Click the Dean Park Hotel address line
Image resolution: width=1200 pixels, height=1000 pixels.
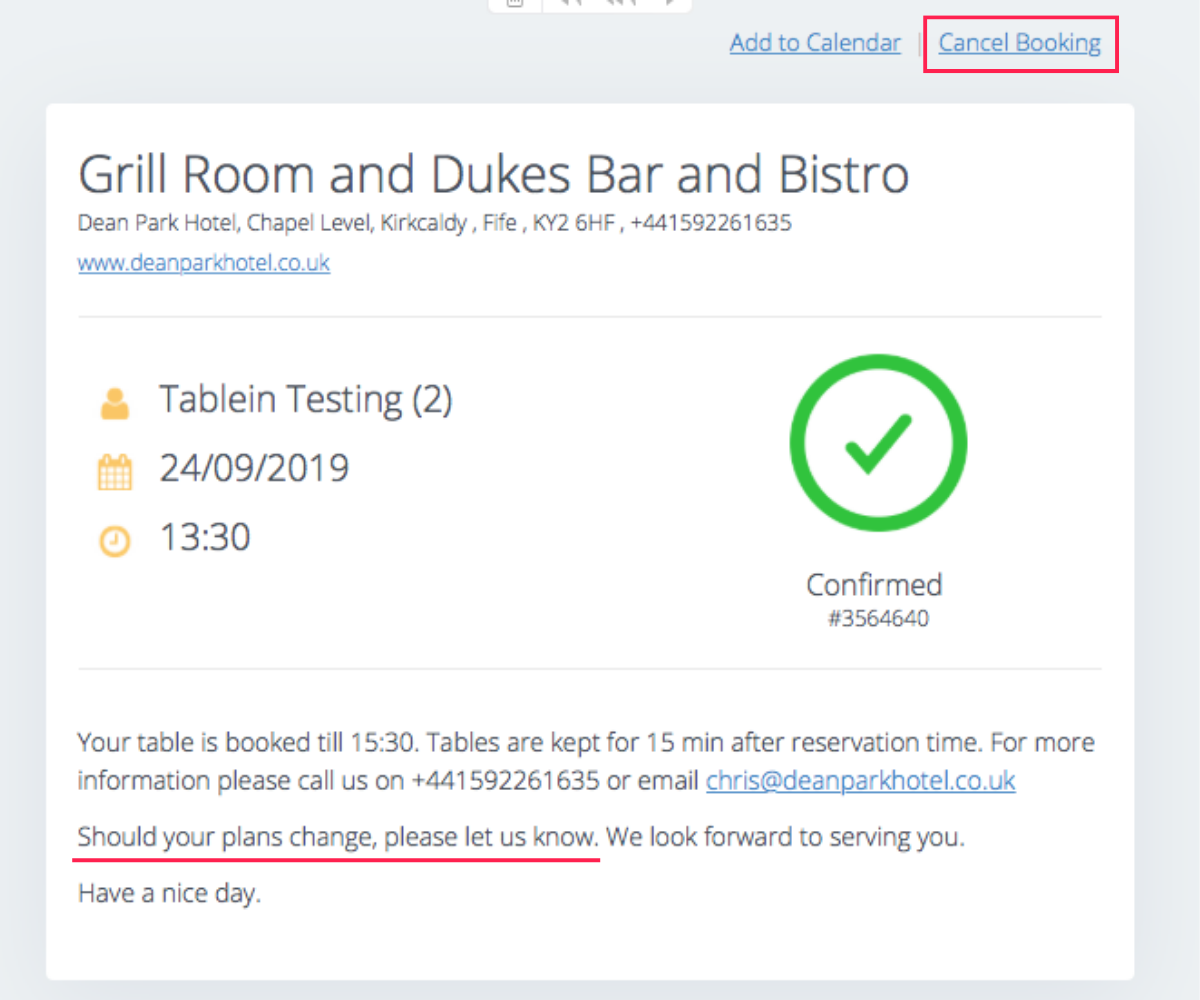click(x=434, y=223)
